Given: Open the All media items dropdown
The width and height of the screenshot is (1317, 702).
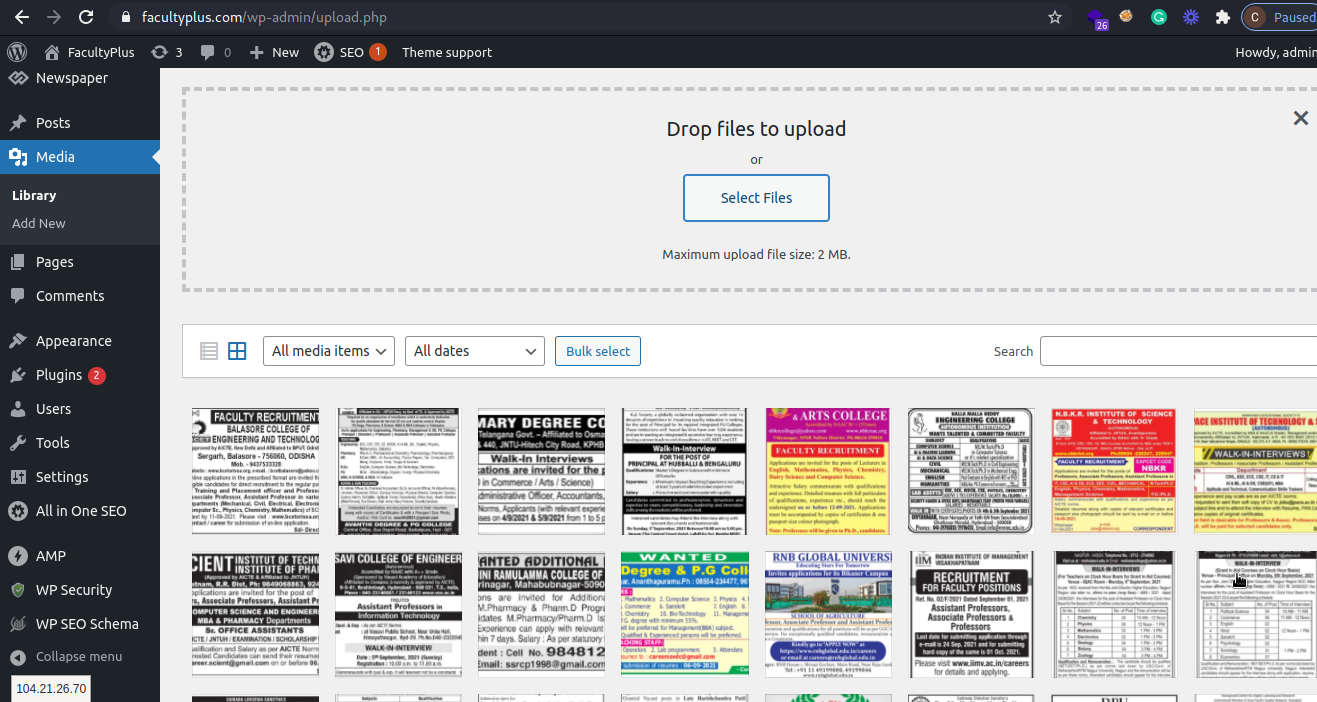Looking at the screenshot, I should tap(329, 351).
